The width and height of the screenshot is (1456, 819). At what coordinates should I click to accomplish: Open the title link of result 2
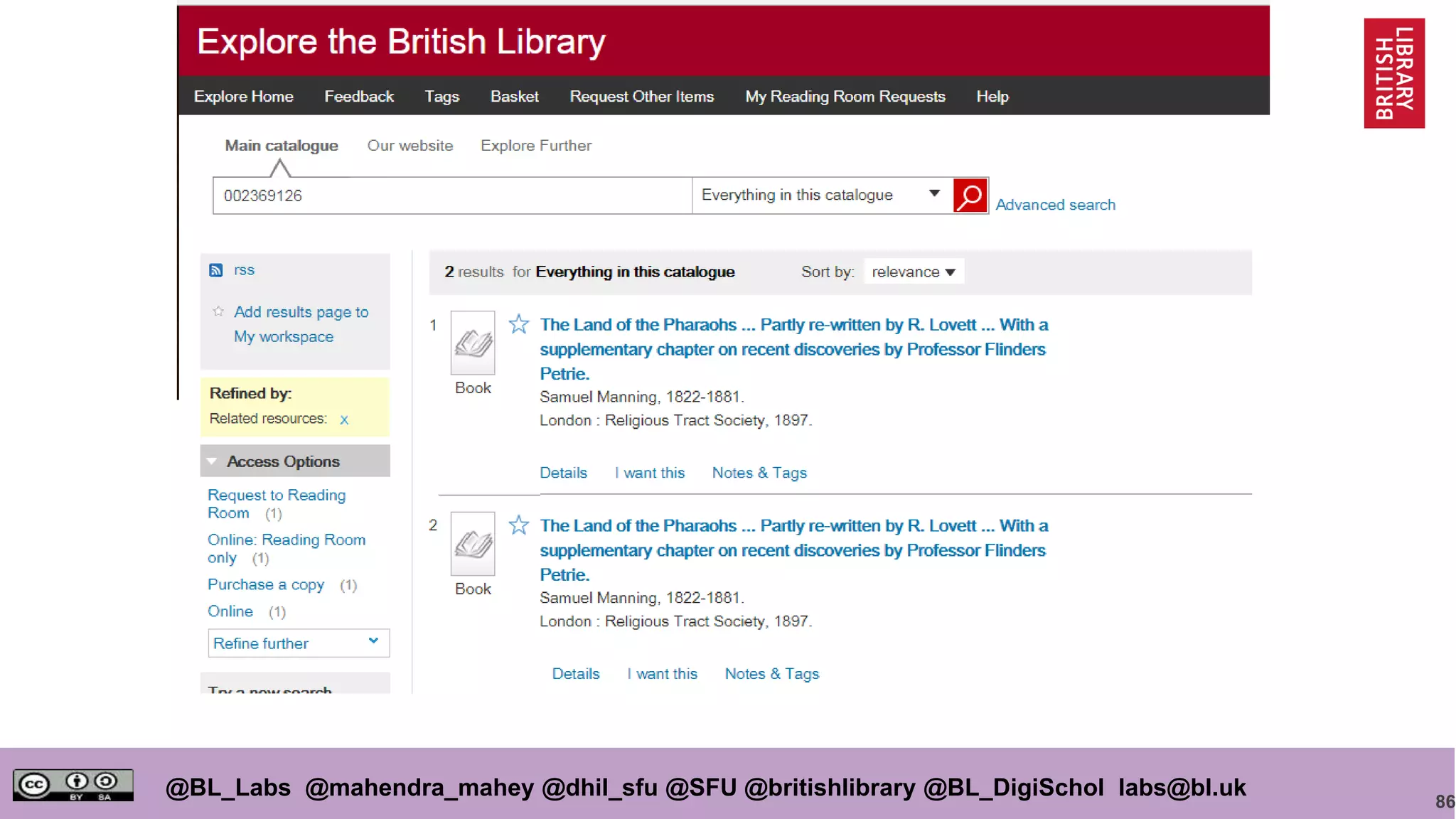tap(793, 550)
